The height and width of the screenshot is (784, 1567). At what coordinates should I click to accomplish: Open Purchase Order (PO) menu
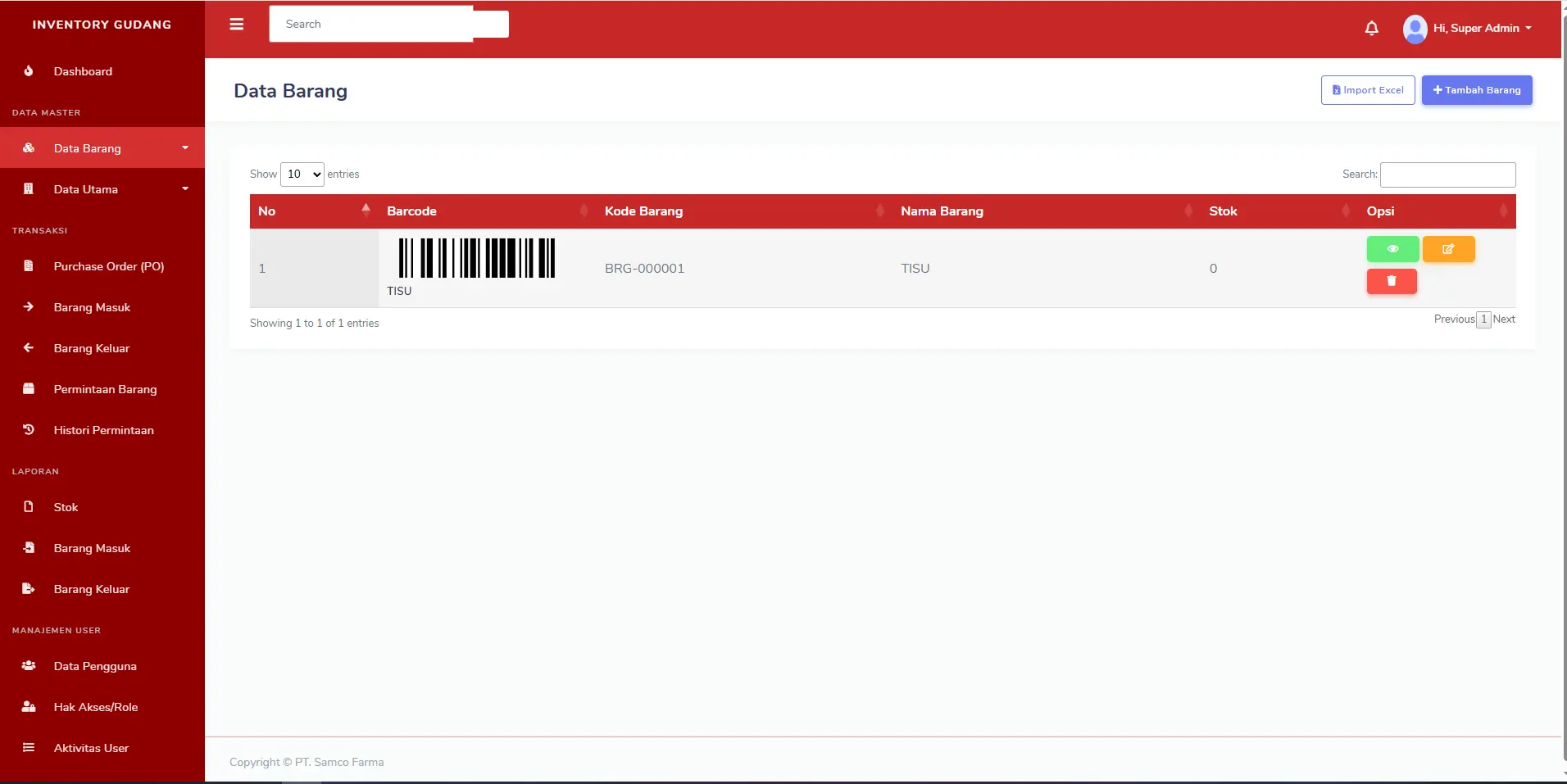pyautogui.click(x=108, y=266)
